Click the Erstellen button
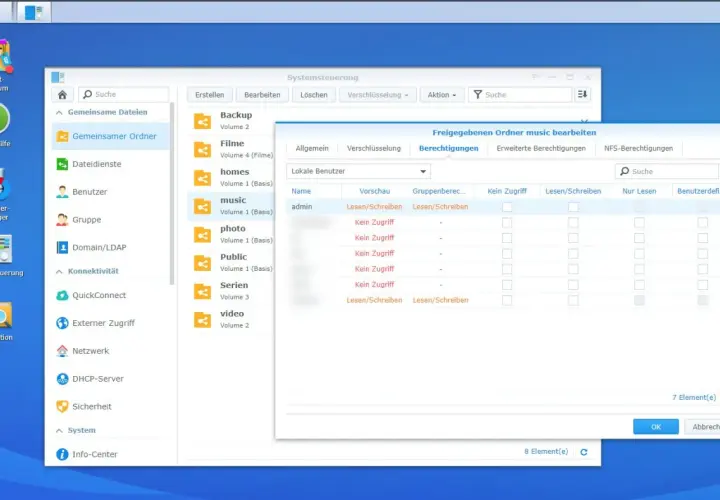Viewport: 720px width, 500px height. point(209,95)
